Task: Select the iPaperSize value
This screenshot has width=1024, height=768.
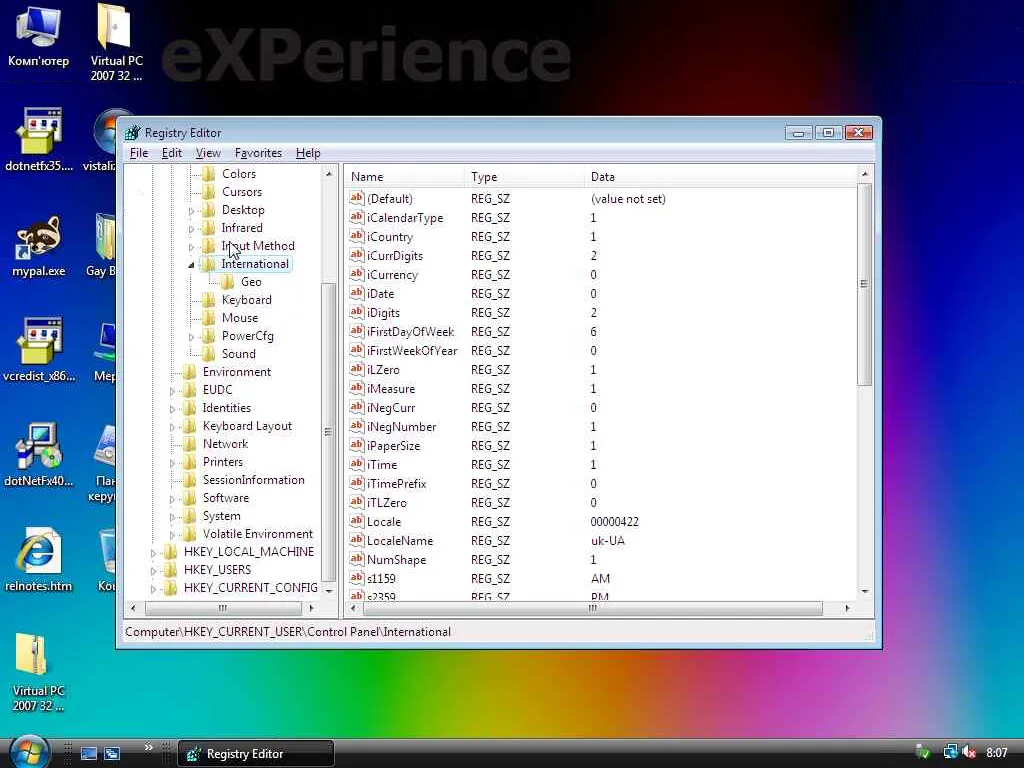Action: coord(393,445)
